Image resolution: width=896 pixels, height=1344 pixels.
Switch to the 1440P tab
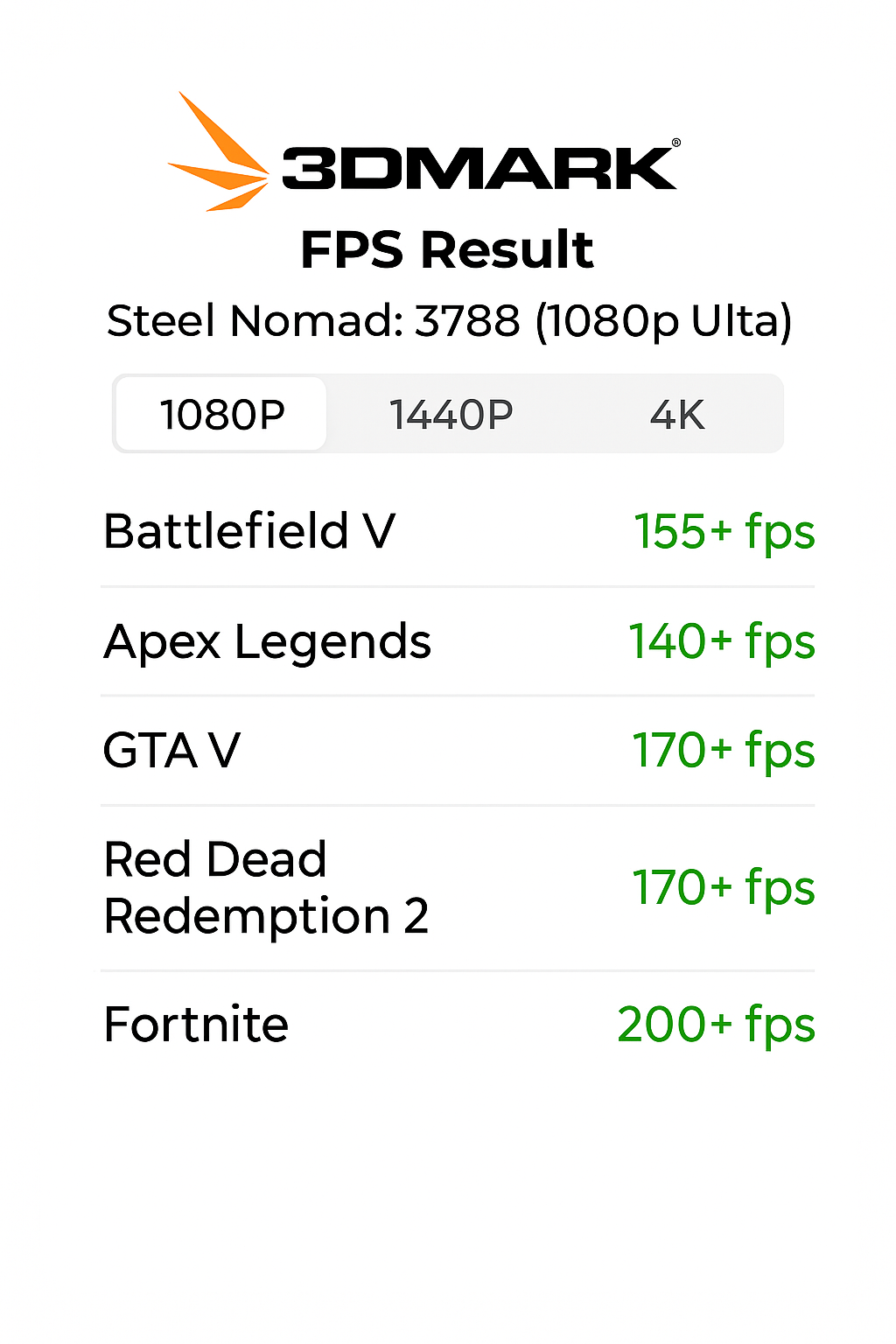[451, 414]
